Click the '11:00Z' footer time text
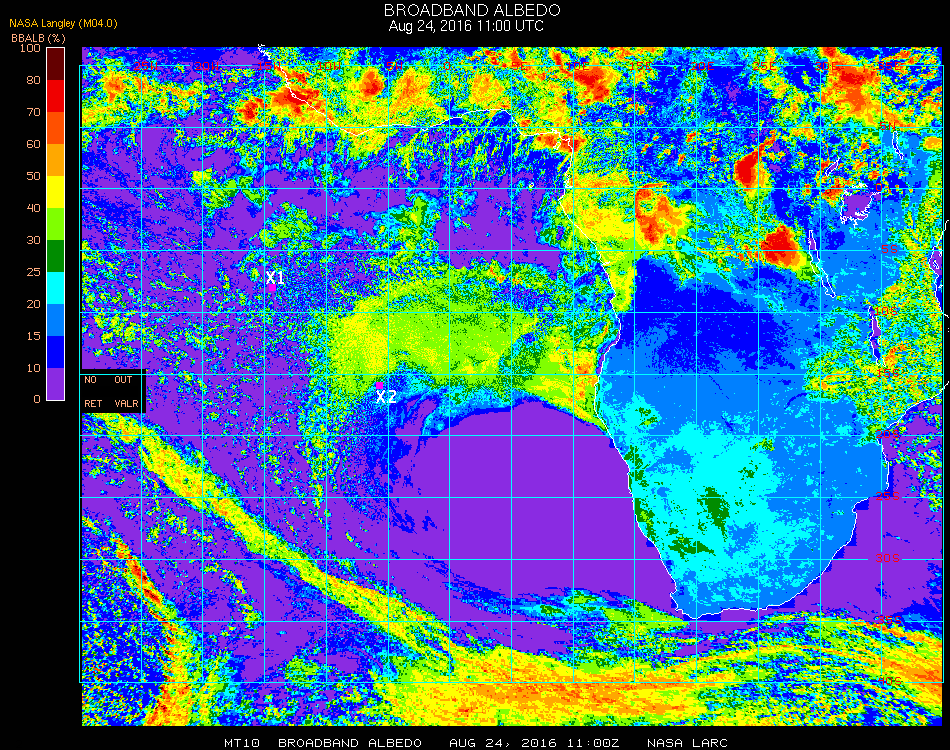The width and height of the screenshot is (950, 750). (593, 743)
